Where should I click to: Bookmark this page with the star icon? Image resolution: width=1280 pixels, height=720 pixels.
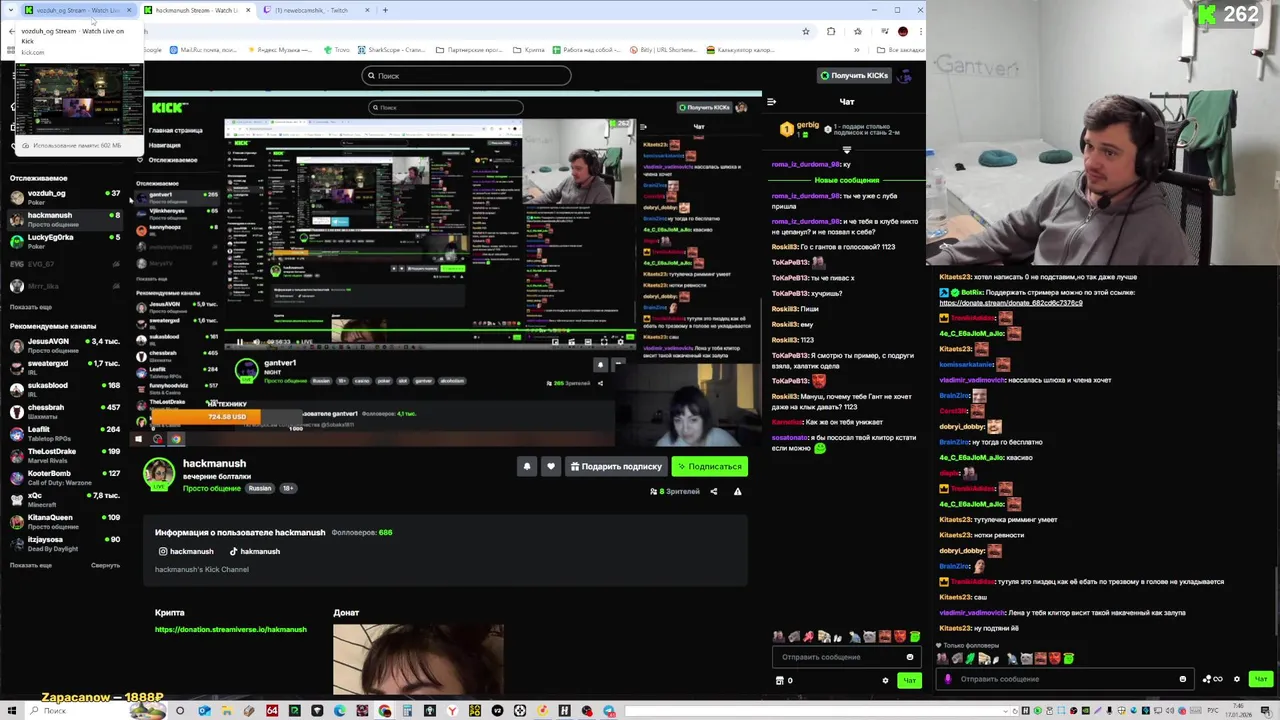click(805, 31)
